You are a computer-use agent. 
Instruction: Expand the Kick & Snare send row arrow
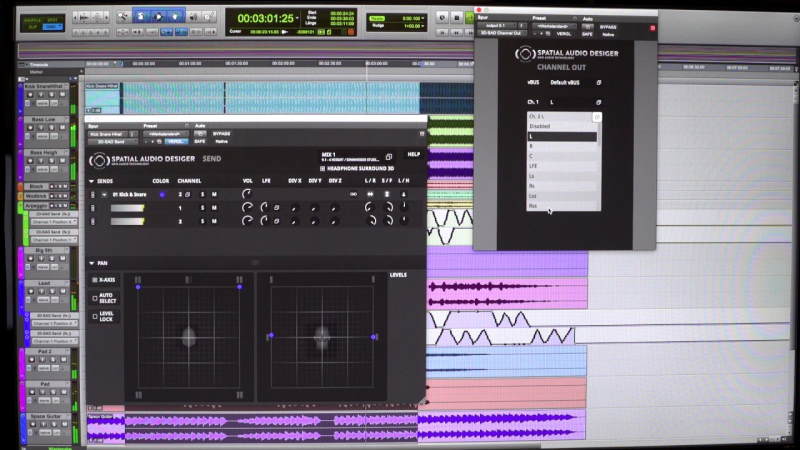click(x=104, y=194)
